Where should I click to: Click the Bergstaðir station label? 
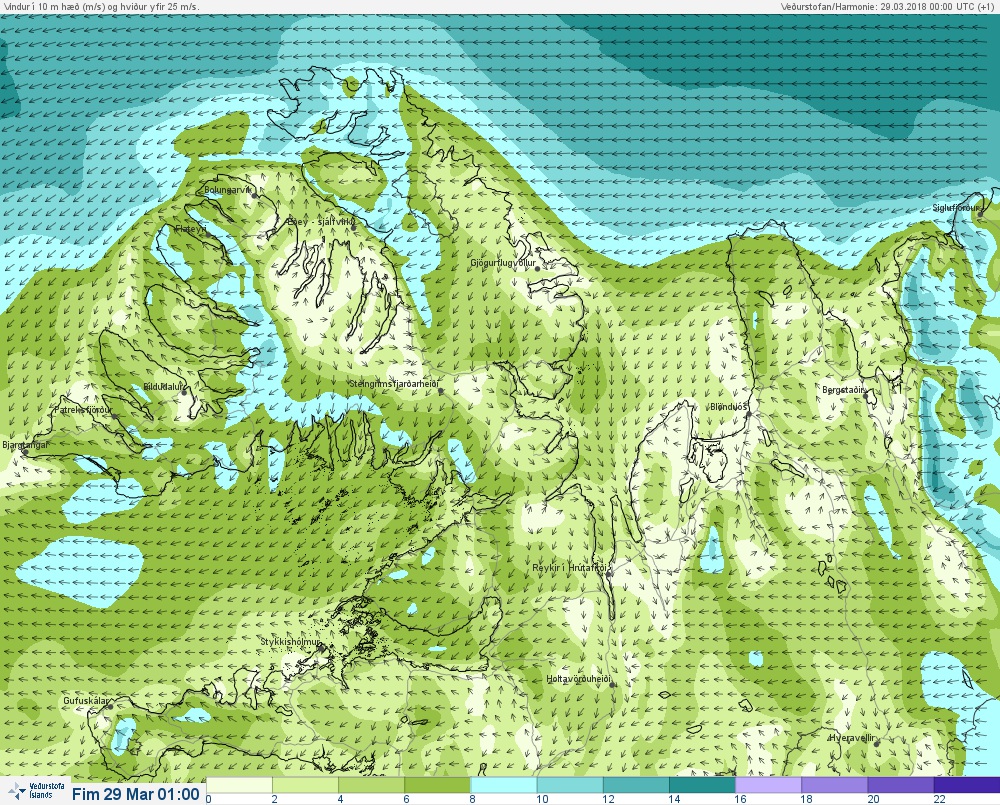click(843, 390)
